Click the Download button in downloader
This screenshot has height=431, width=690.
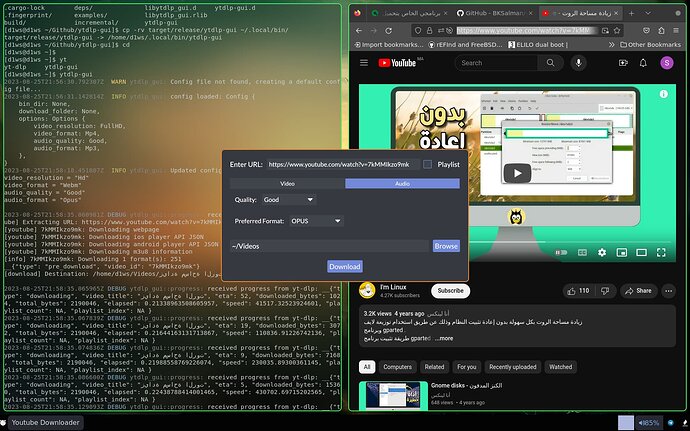[345, 266]
